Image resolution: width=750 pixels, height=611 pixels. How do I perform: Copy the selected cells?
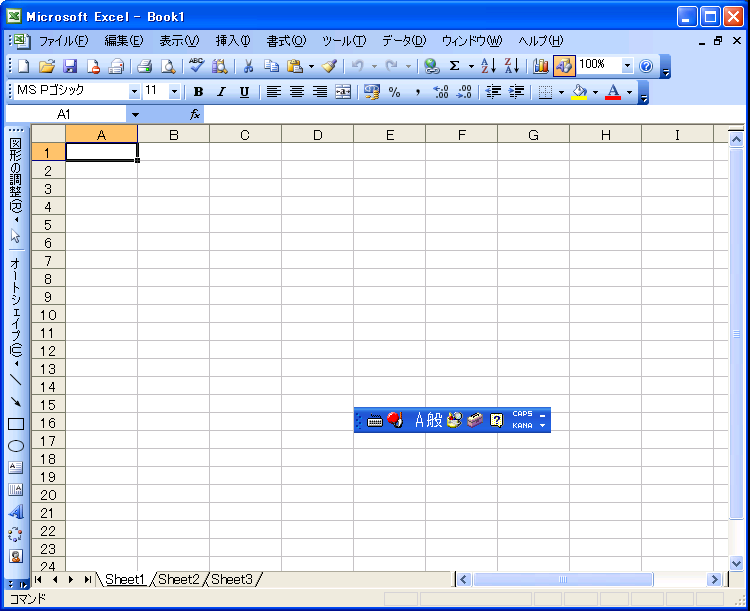[271, 66]
